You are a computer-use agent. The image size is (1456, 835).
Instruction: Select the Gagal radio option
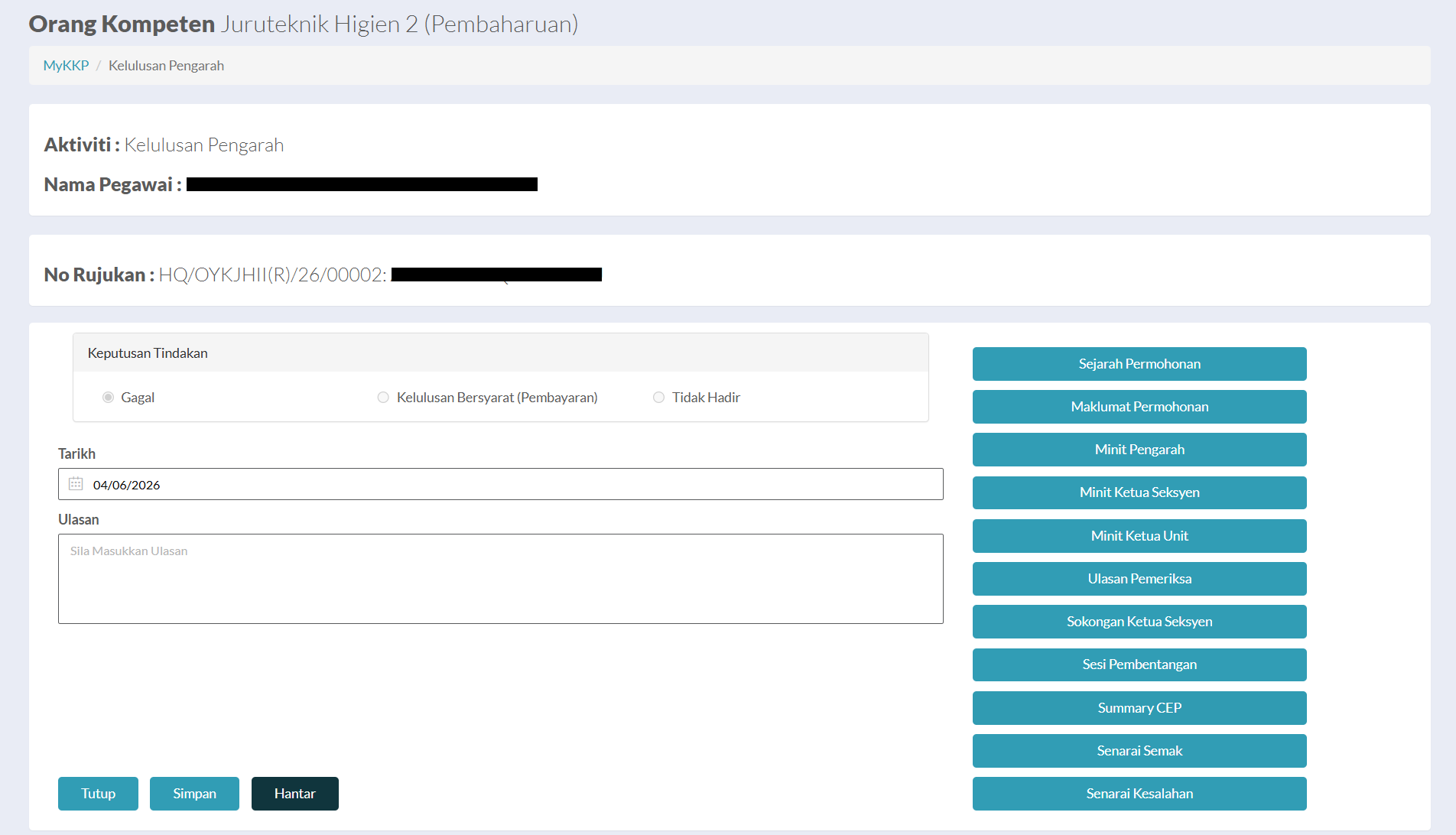(x=108, y=398)
